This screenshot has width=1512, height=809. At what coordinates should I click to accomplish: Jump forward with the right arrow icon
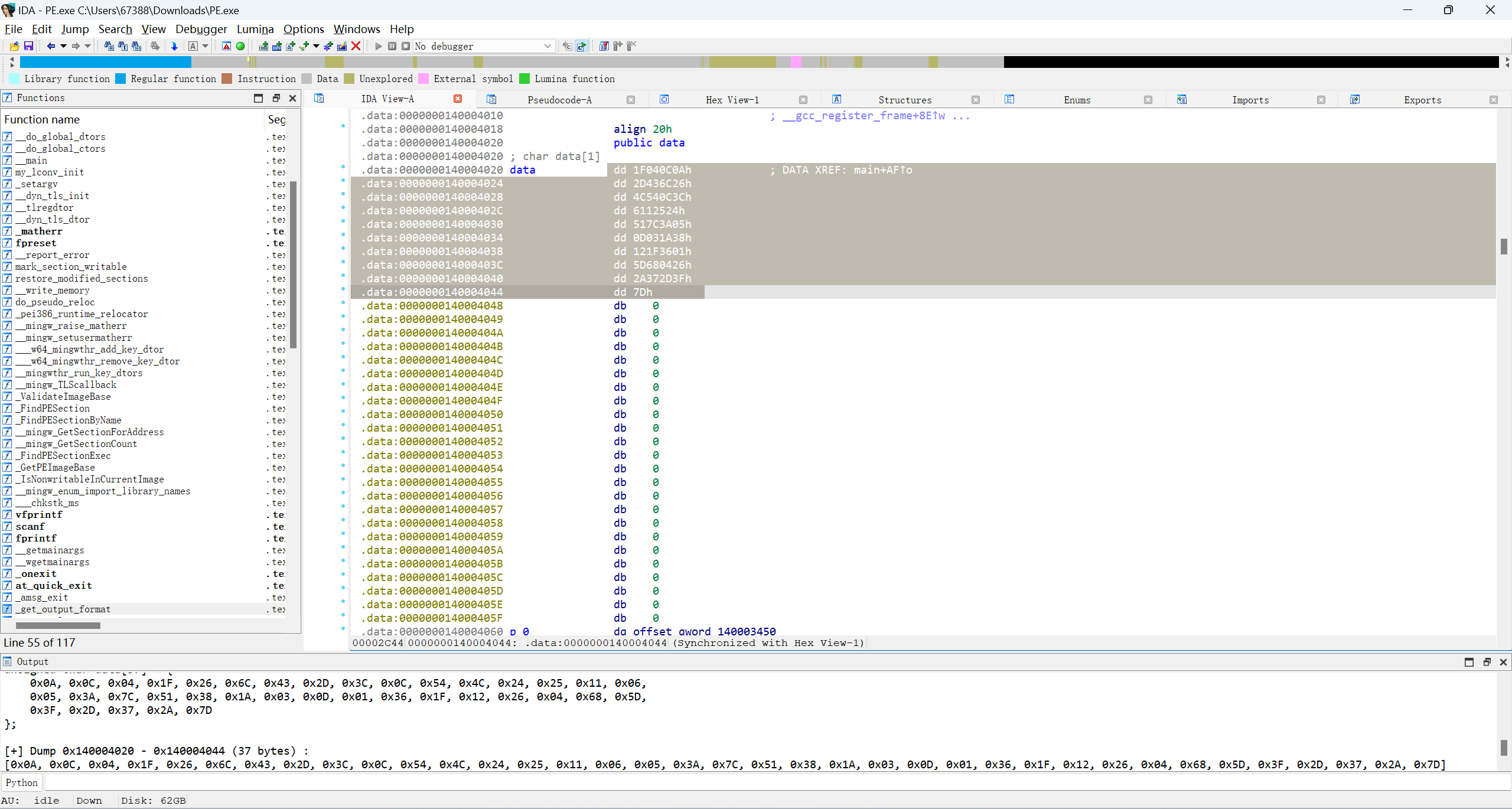[76, 46]
